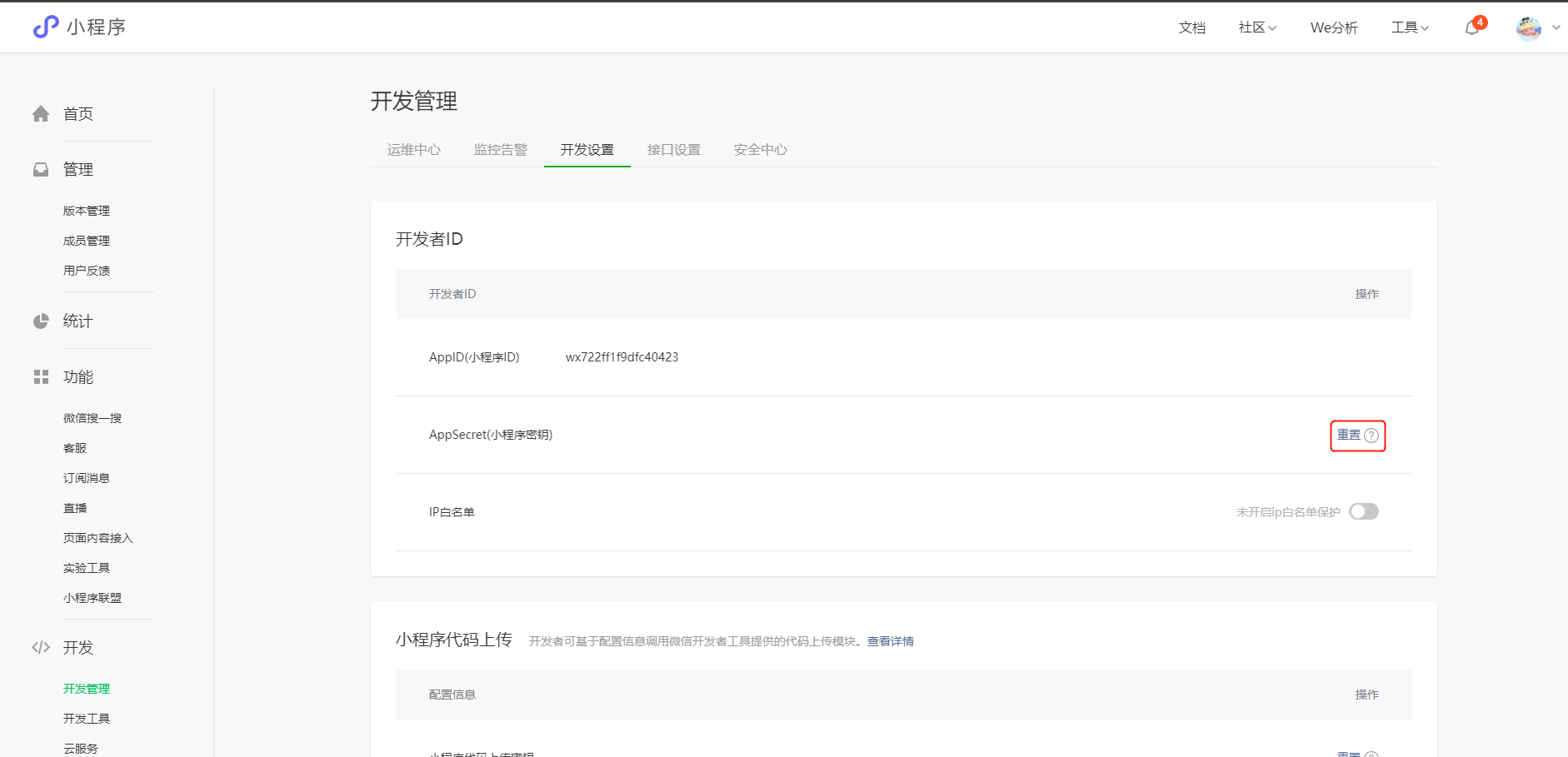
Task: Select 开发管理 in the sidebar
Action: point(87,689)
